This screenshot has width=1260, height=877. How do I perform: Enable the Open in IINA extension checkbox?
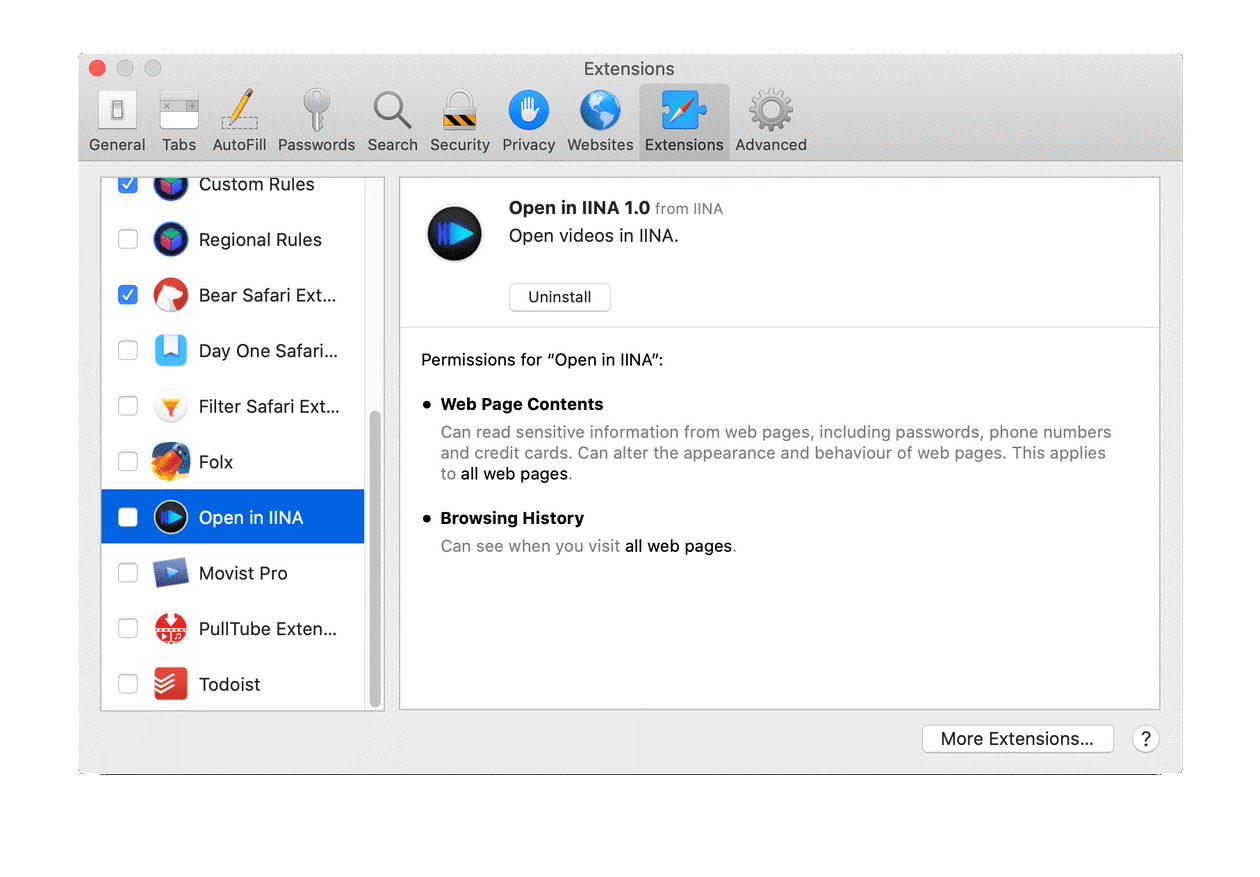pos(128,517)
